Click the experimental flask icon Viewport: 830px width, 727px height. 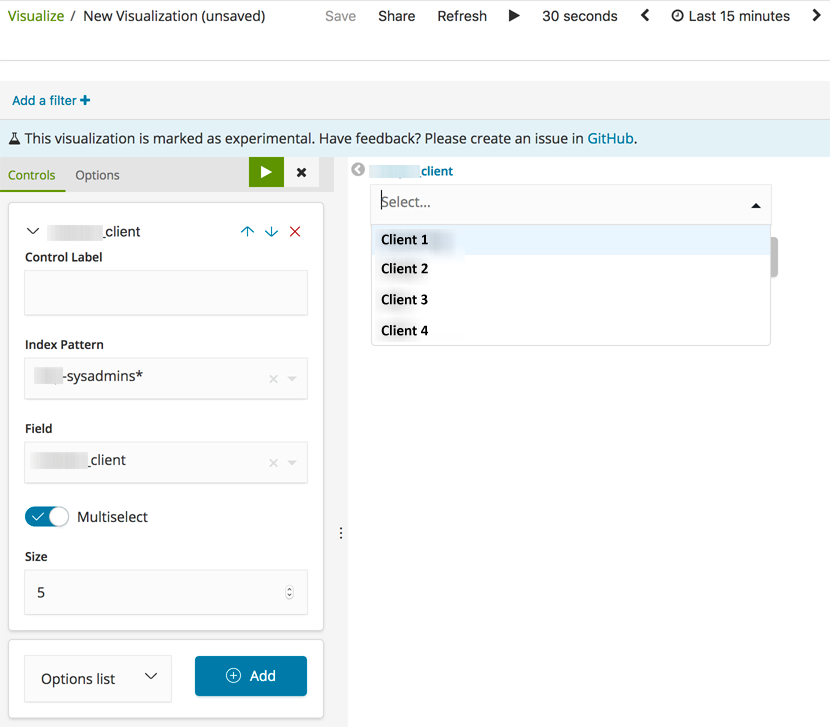coord(14,139)
